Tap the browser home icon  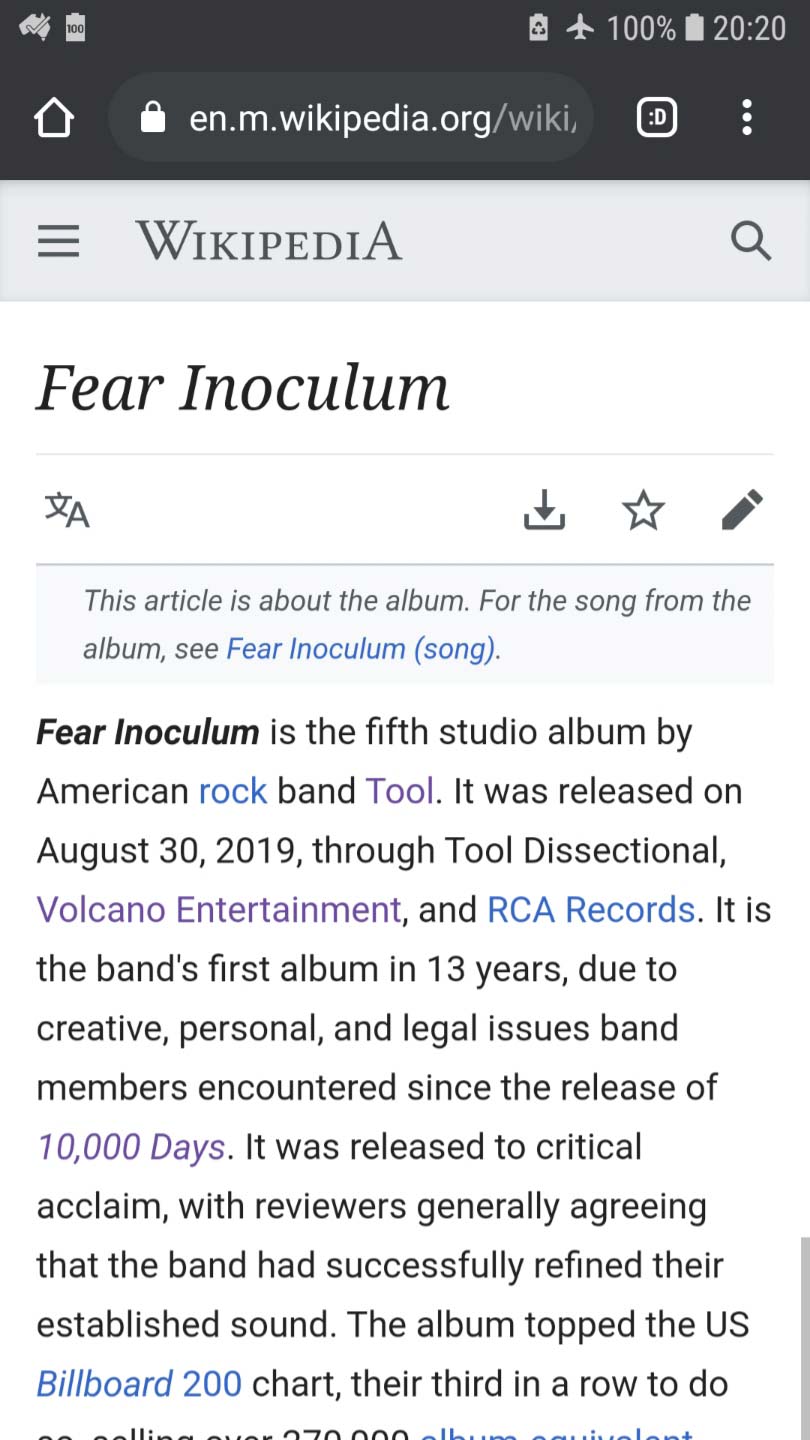(x=54, y=119)
